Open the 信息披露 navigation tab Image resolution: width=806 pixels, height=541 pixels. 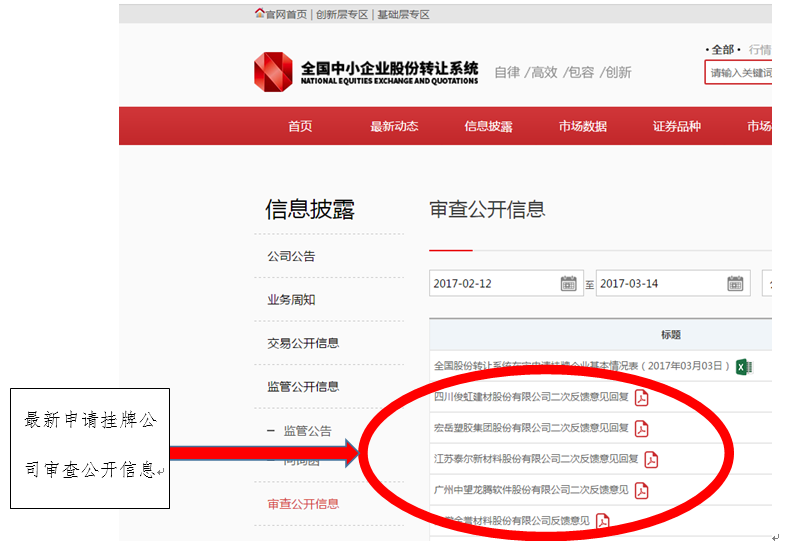click(488, 126)
